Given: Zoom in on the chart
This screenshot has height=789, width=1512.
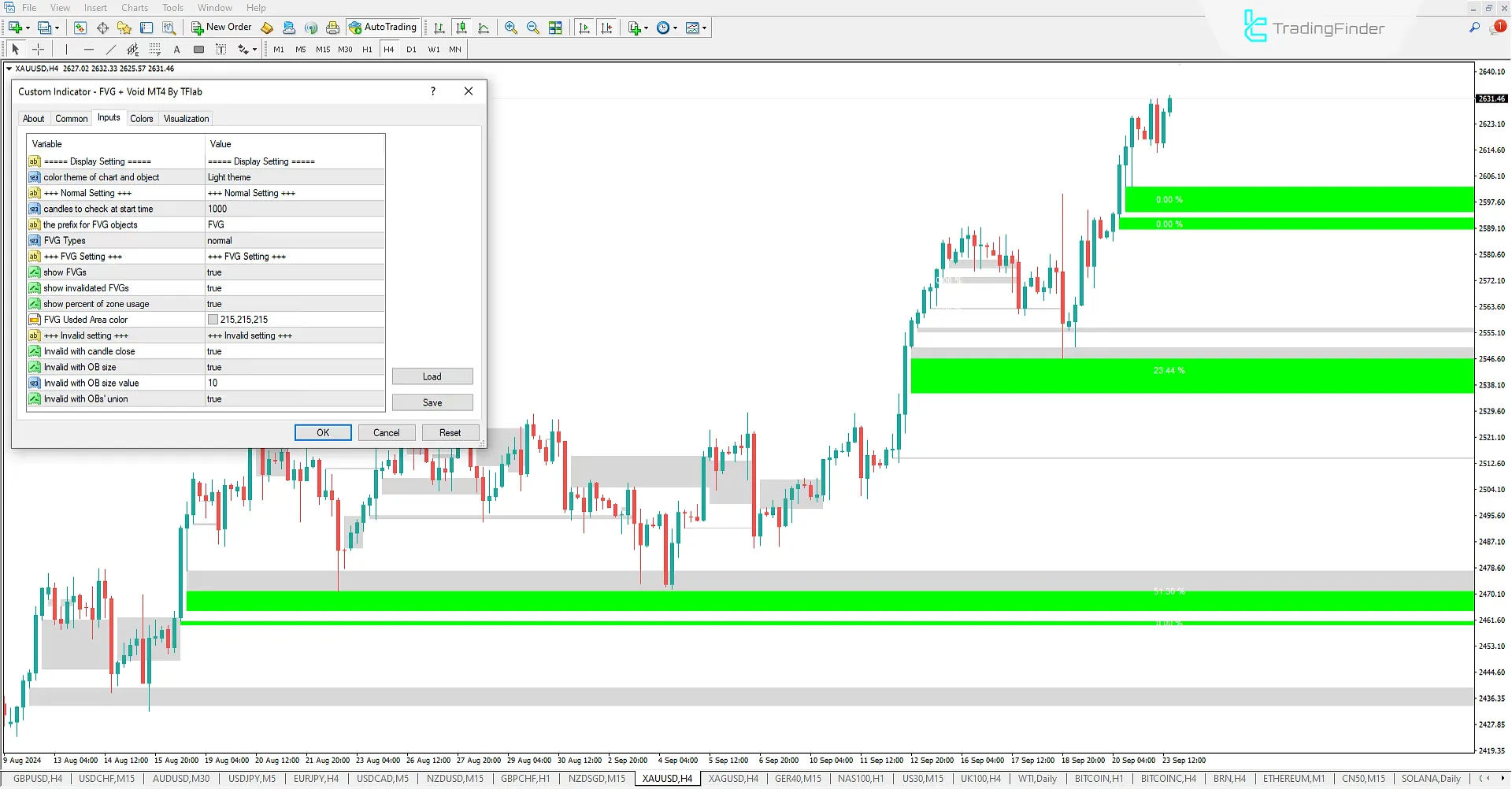Looking at the screenshot, I should [510, 28].
